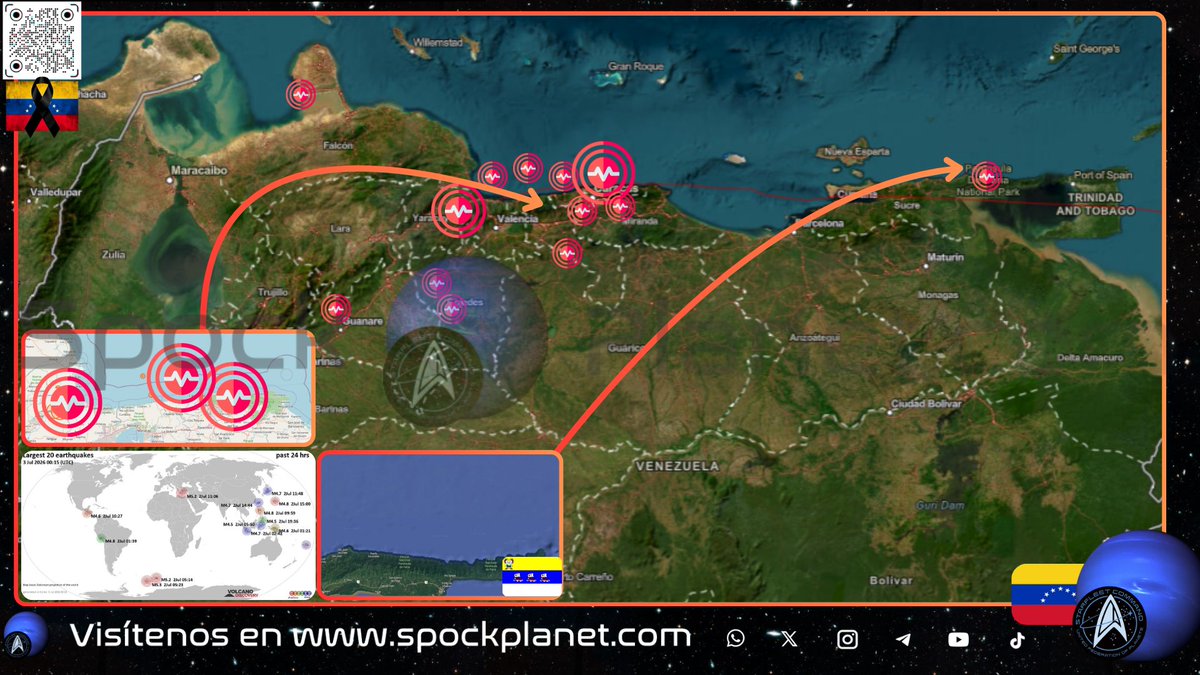The image size is (1200, 675).
Task: Click the Maturín city label
Action: 944,258
